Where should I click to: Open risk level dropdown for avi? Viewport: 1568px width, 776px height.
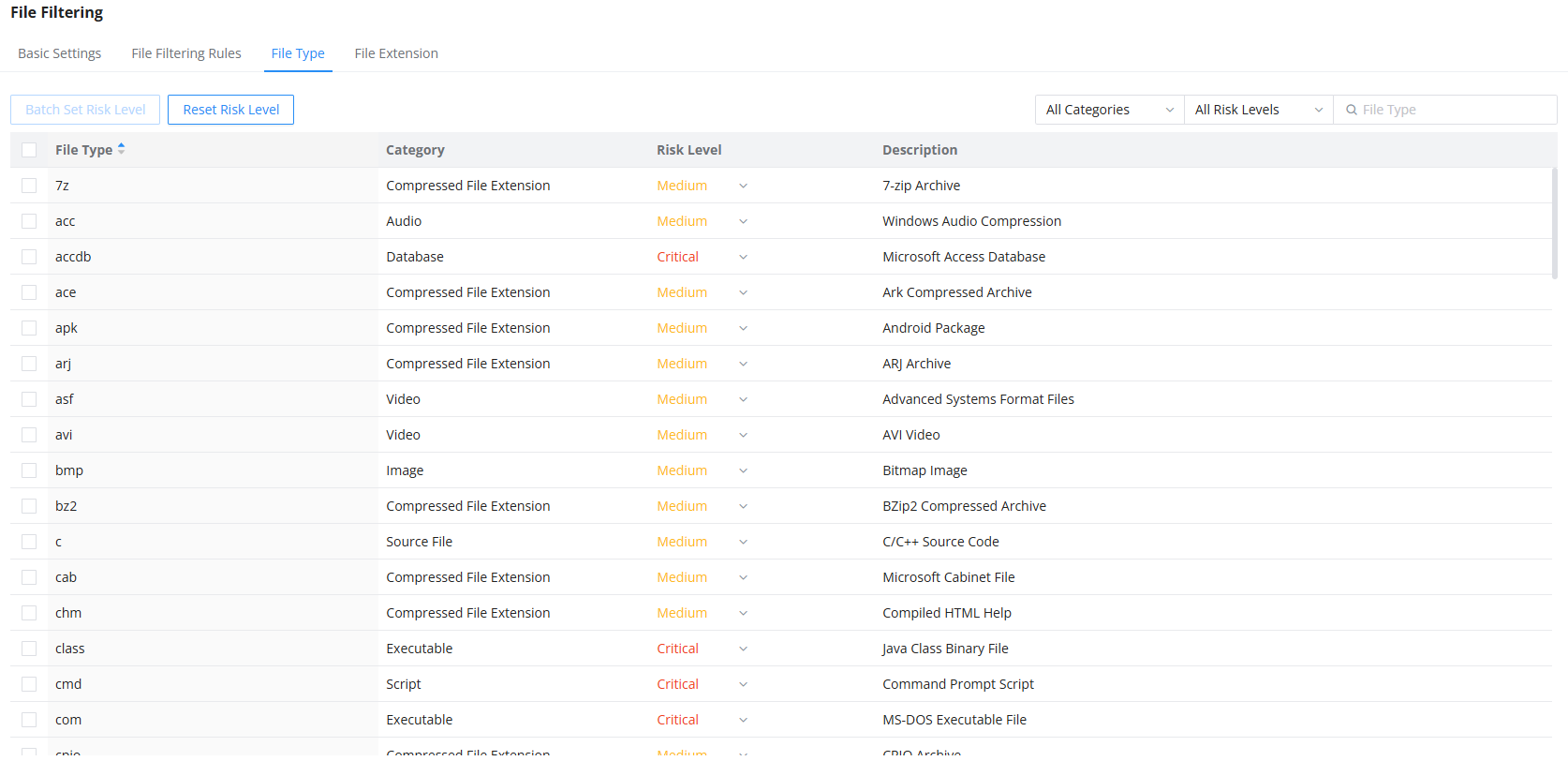point(703,435)
